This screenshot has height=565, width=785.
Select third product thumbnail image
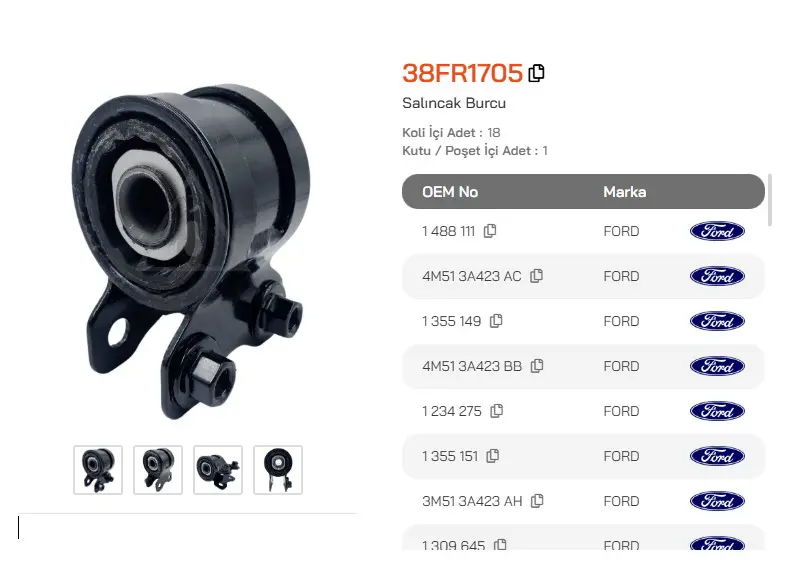point(218,470)
